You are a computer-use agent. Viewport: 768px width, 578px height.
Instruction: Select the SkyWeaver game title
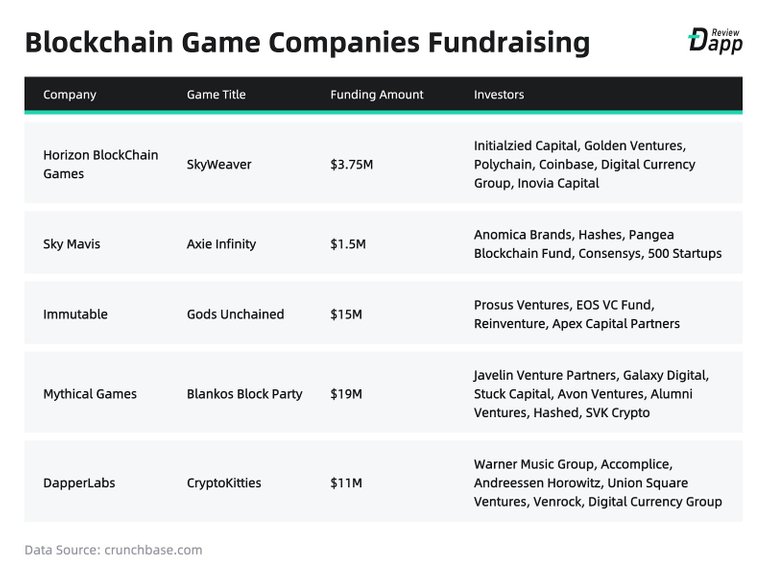pyautogui.click(x=219, y=164)
